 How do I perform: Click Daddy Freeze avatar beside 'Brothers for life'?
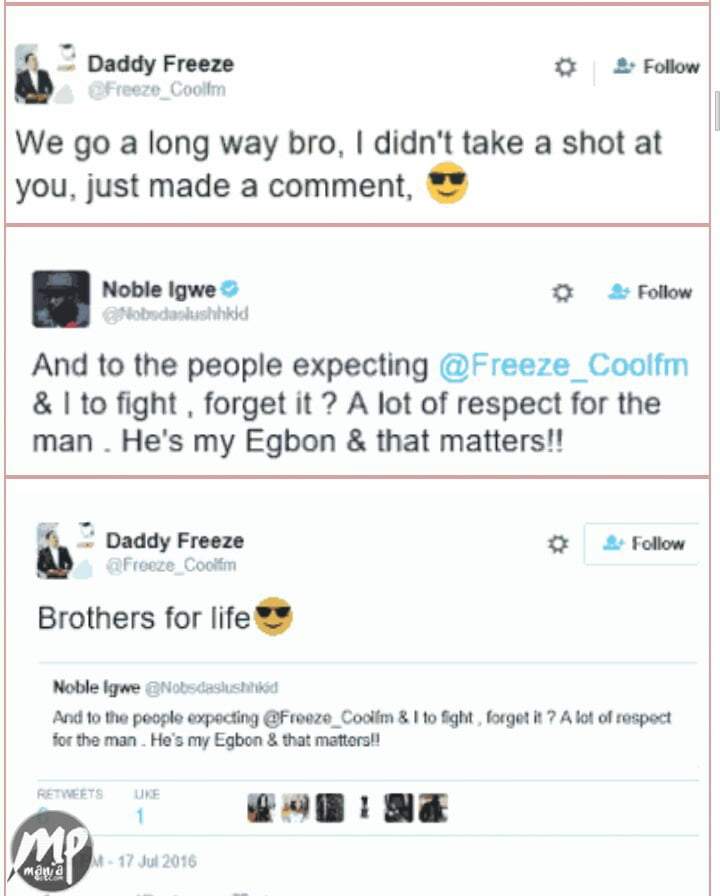(x=56, y=550)
